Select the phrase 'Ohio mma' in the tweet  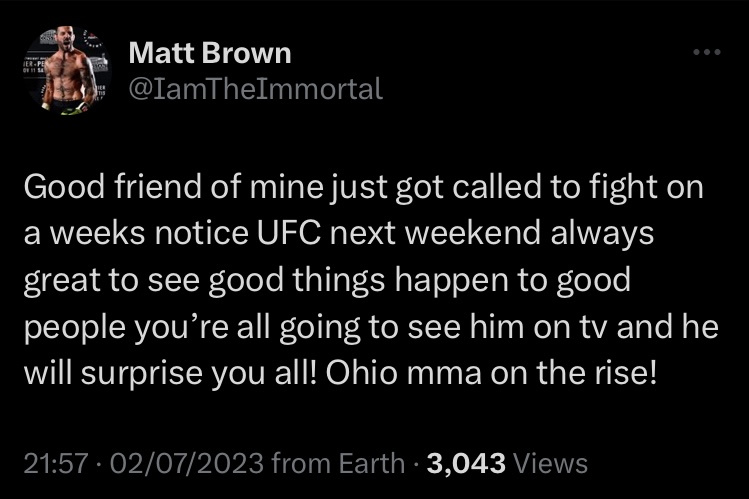pyautogui.click(x=404, y=373)
